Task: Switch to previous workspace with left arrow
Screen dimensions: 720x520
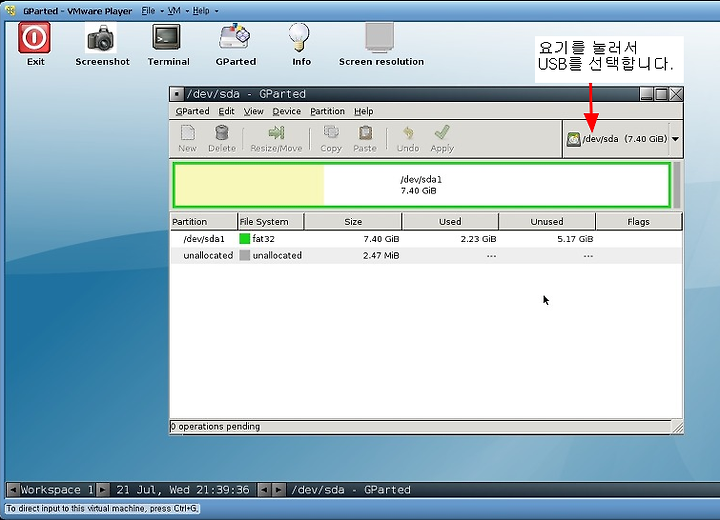Action: point(13,490)
